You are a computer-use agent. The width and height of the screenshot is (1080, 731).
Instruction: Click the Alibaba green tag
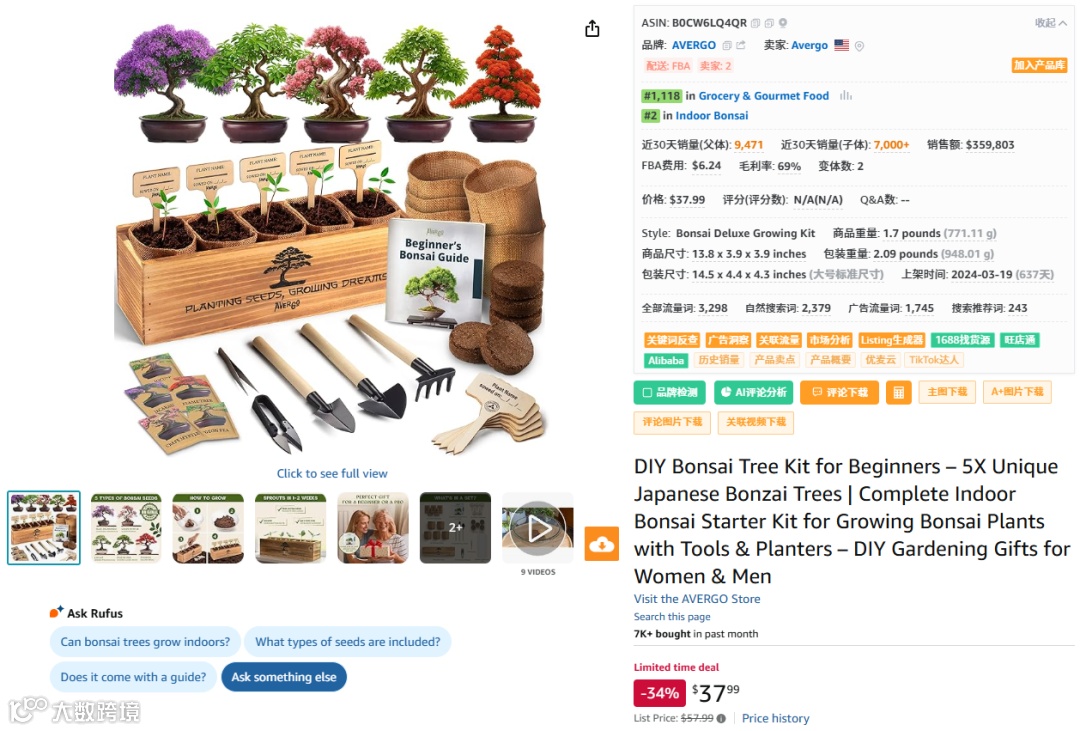click(665, 360)
